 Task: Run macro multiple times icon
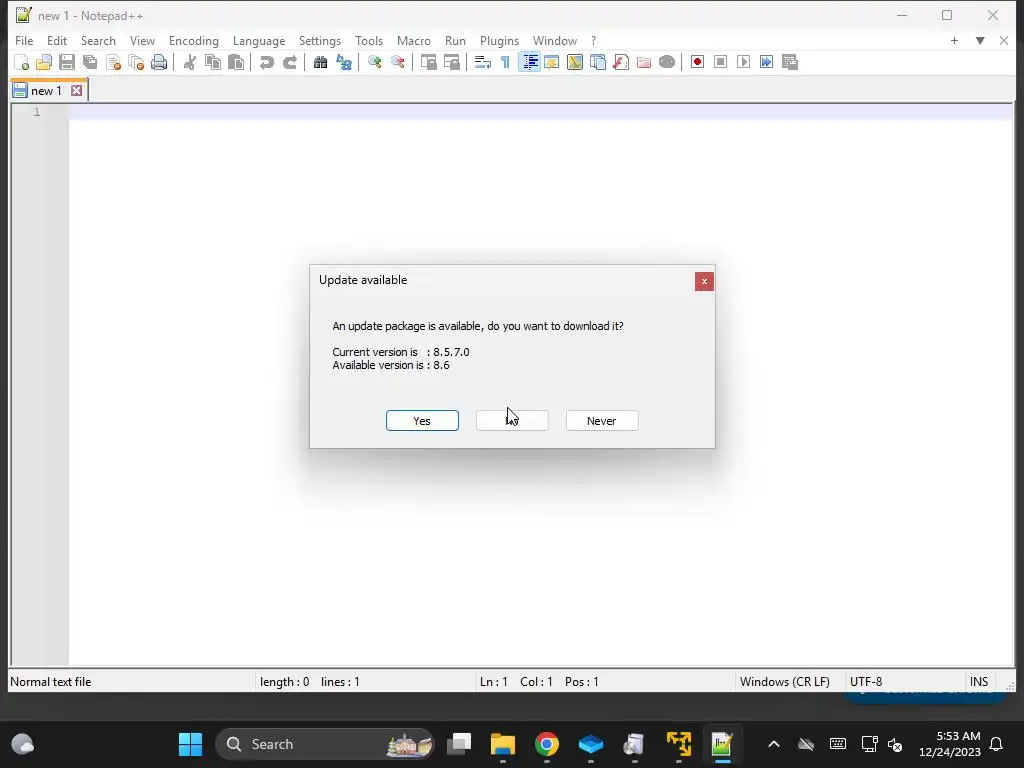(766, 62)
